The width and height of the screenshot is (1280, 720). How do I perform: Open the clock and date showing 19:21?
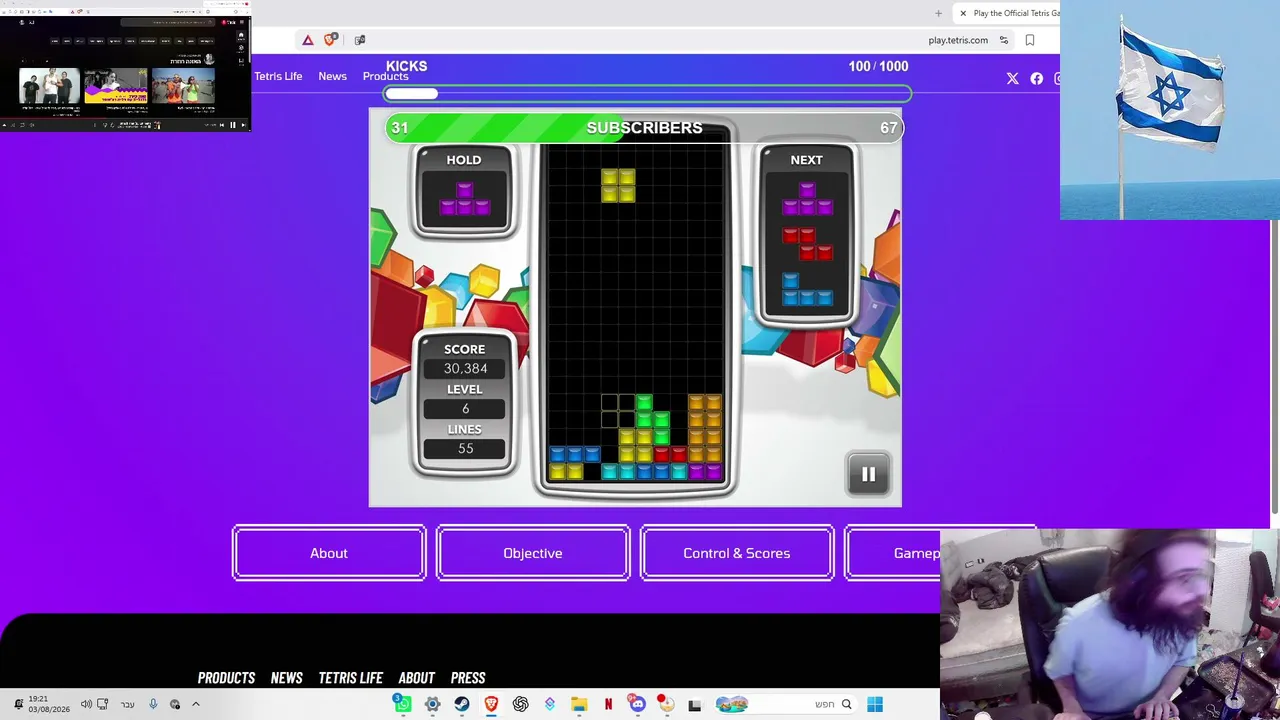48,704
